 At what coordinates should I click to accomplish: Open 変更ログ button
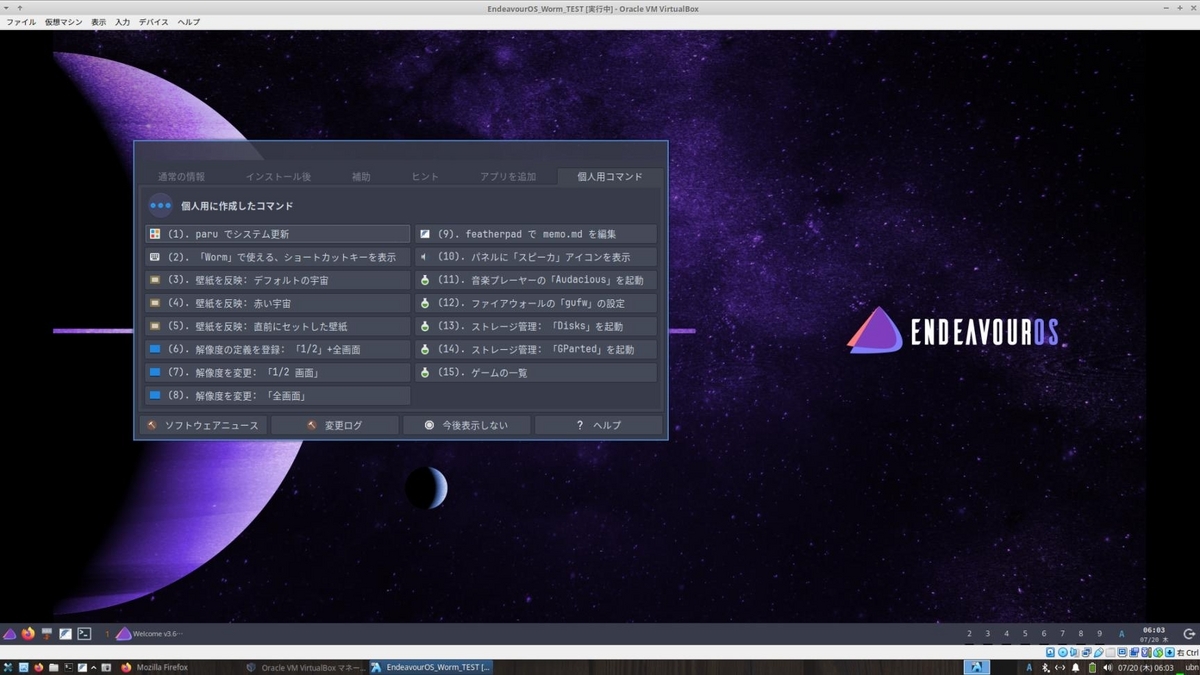[335, 425]
